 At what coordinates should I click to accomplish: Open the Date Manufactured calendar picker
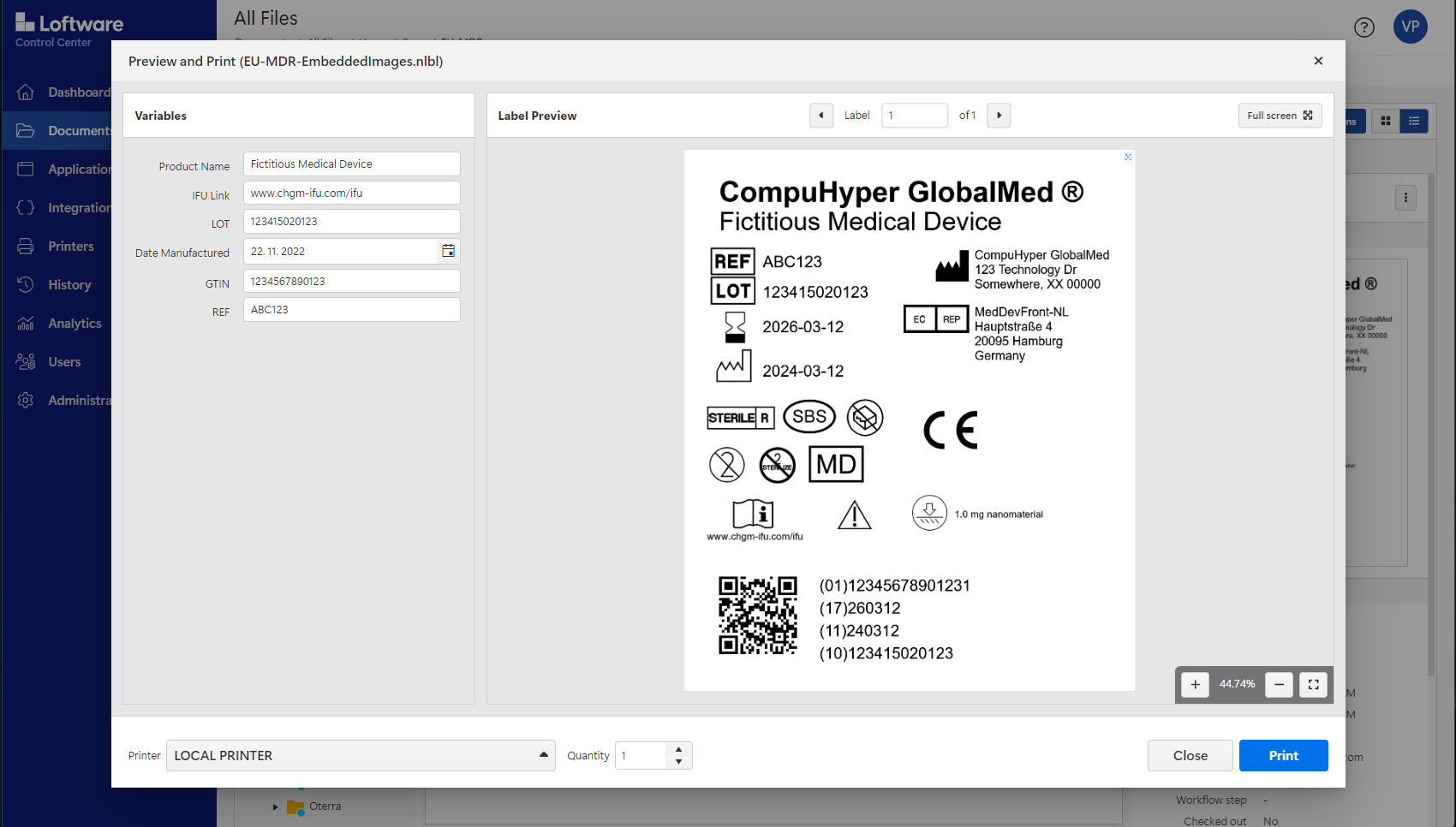tap(448, 251)
